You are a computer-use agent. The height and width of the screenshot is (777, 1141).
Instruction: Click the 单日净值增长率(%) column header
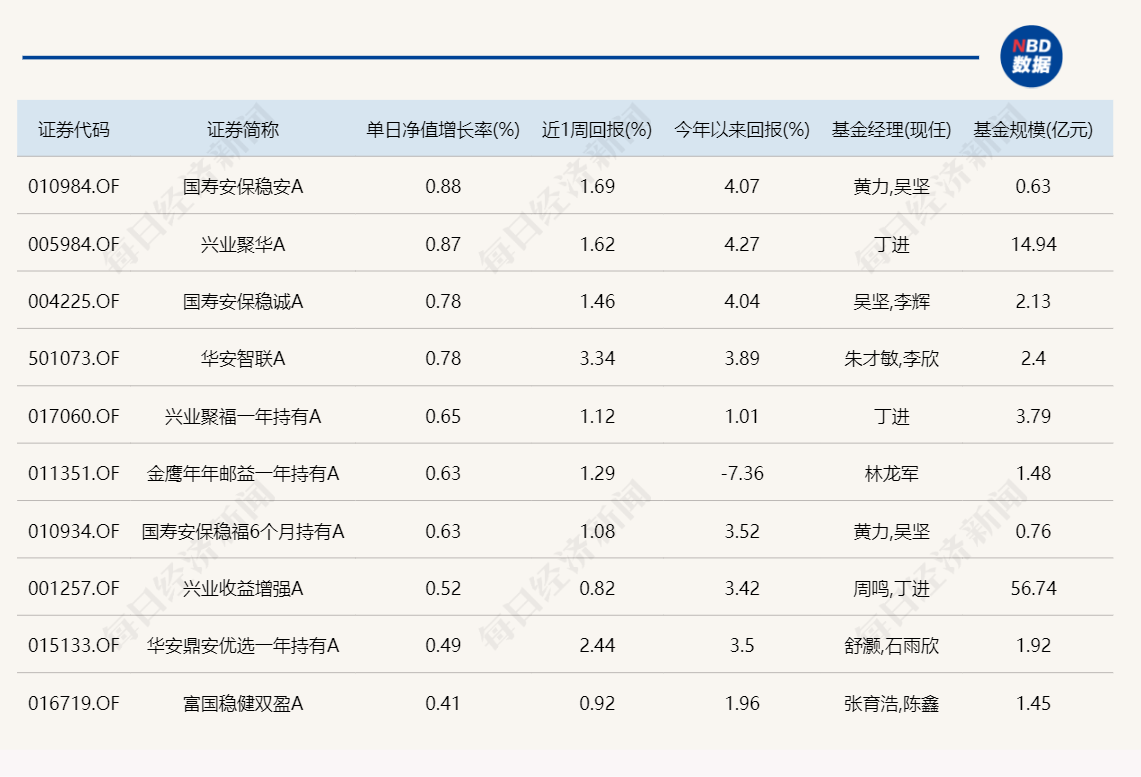tap(442, 130)
